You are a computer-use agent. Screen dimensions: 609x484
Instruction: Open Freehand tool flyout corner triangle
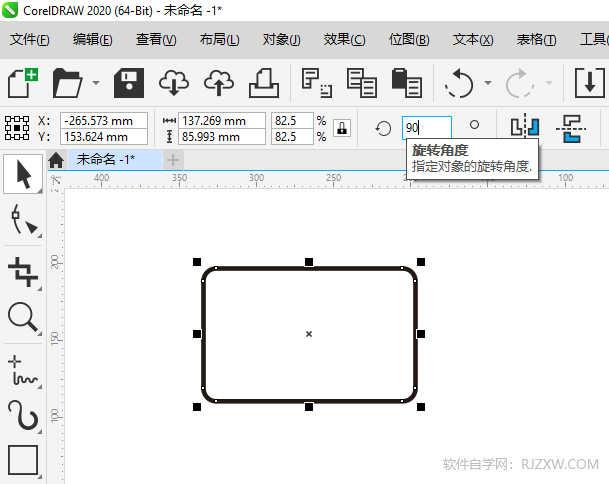click(x=39, y=387)
